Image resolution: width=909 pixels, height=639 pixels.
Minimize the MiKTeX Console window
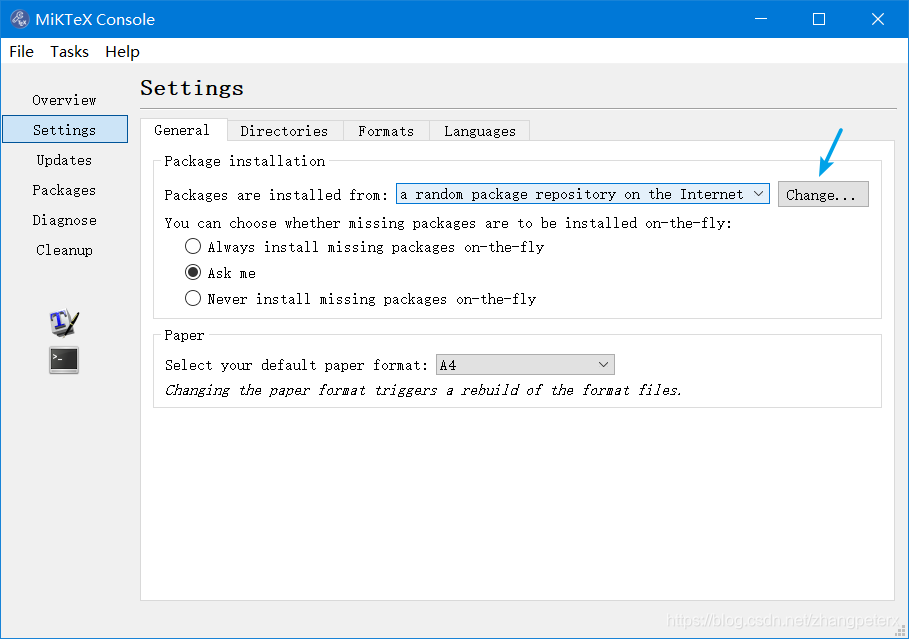761,19
